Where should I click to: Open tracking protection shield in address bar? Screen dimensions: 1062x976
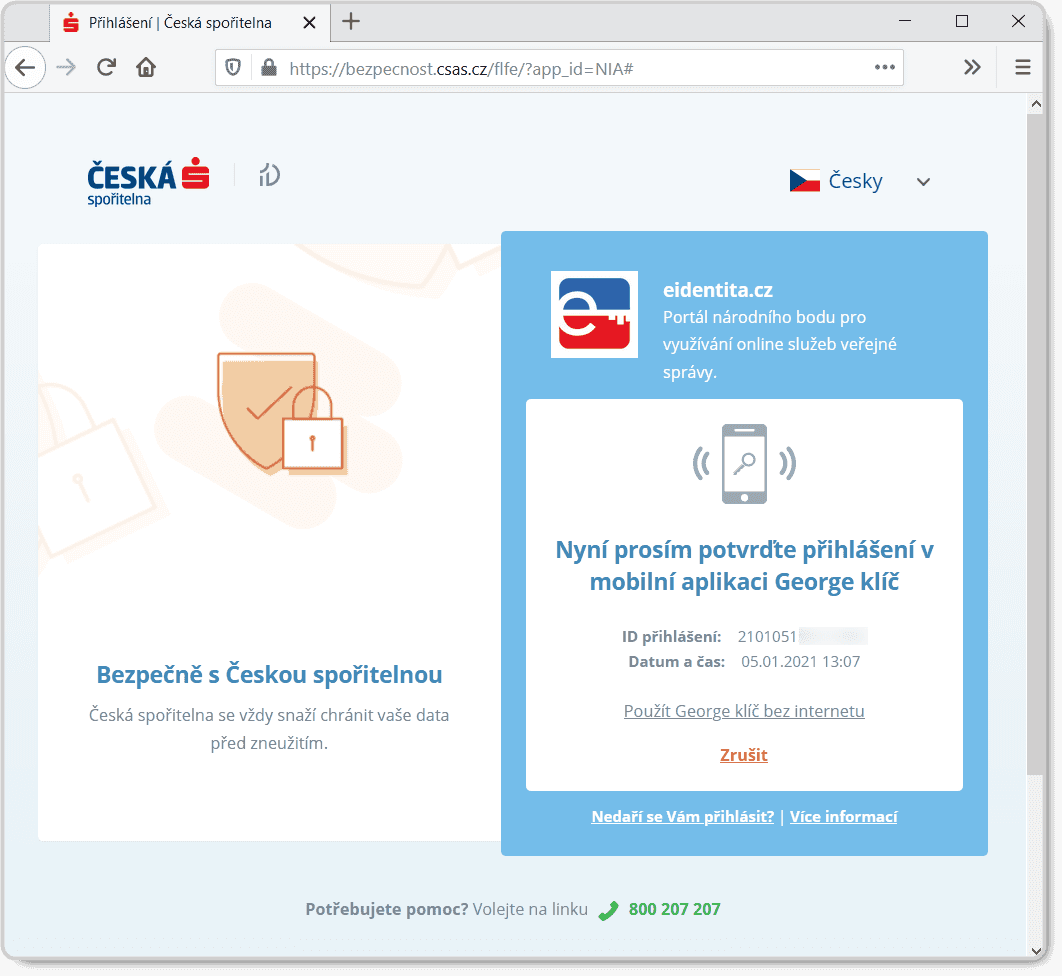click(x=233, y=67)
